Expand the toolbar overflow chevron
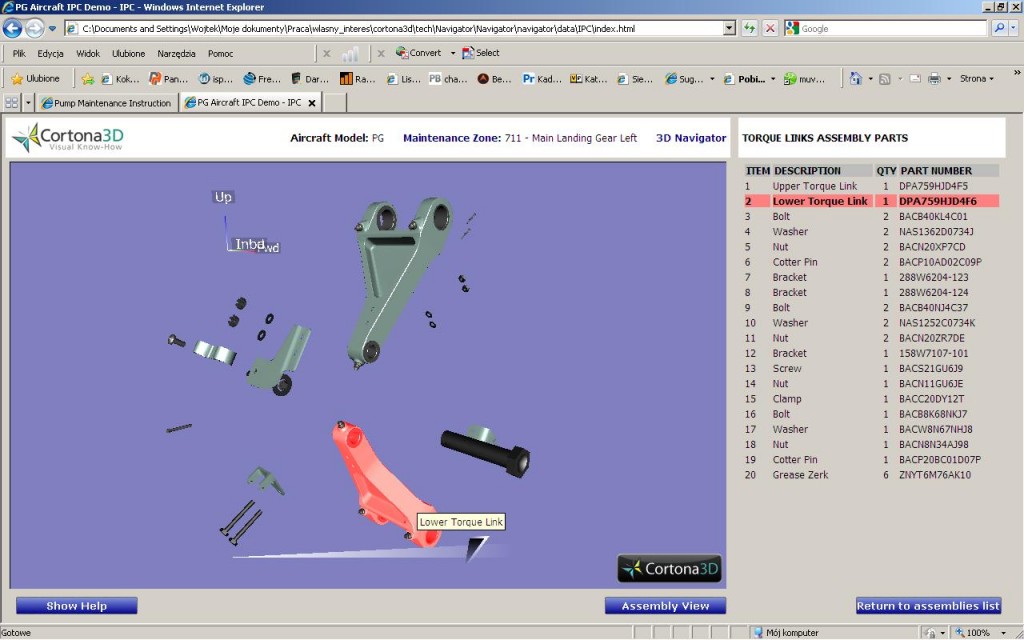This screenshot has height=640, width=1024. click(x=1017, y=73)
